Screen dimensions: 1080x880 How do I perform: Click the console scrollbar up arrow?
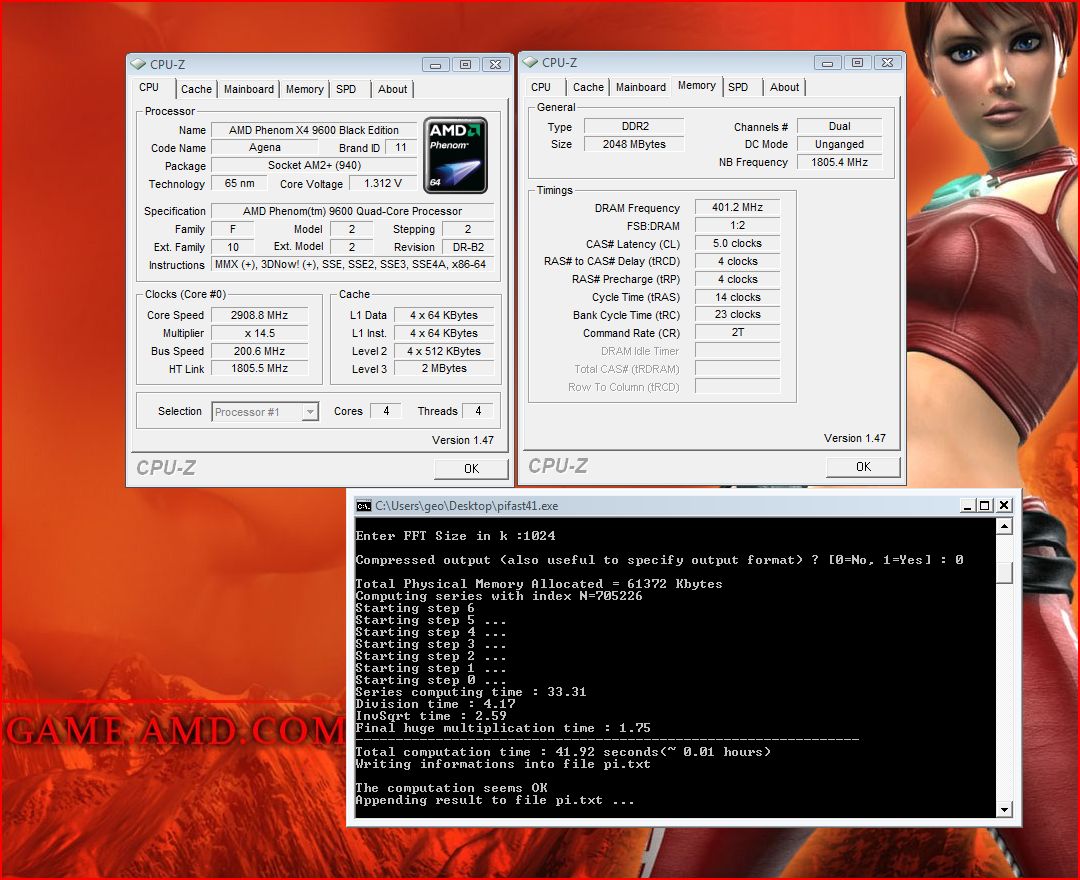pos(1004,527)
